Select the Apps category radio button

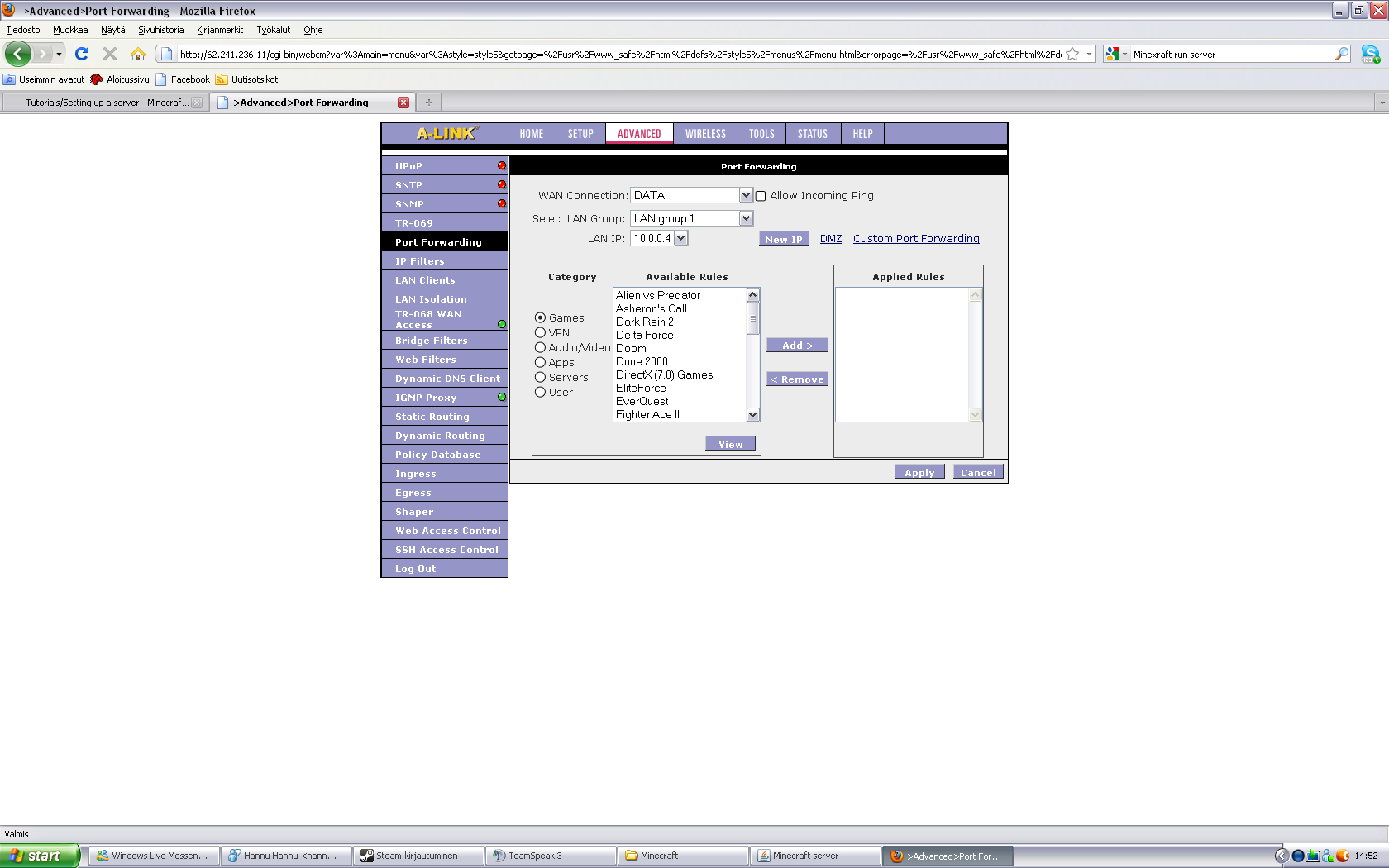pos(540,362)
